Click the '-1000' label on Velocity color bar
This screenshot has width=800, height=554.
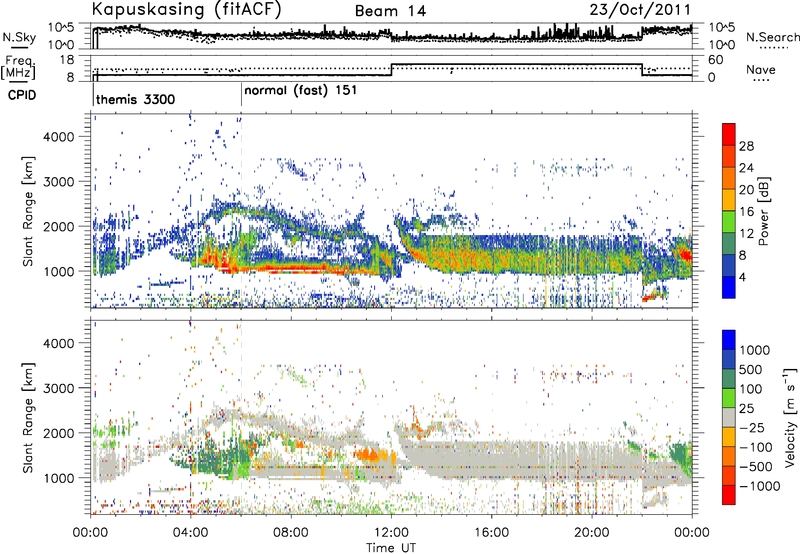(759, 486)
